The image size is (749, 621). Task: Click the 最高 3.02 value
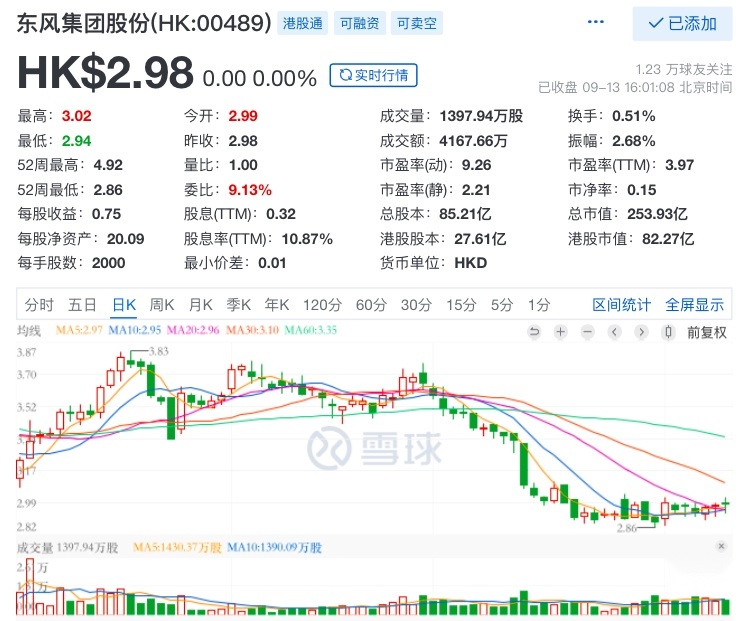coord(76,116)
